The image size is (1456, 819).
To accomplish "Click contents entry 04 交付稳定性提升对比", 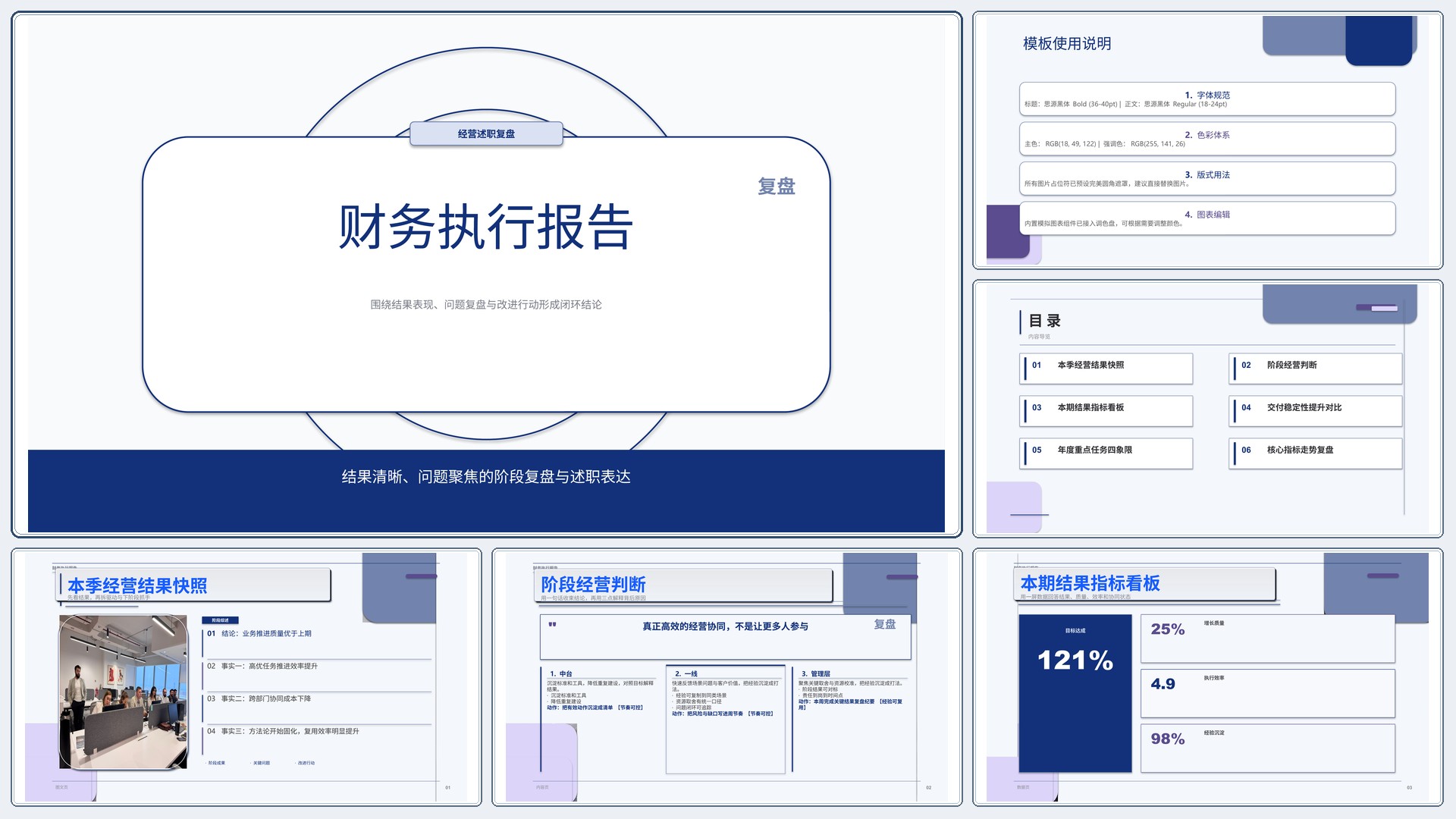I will [x=1316, y=411].
